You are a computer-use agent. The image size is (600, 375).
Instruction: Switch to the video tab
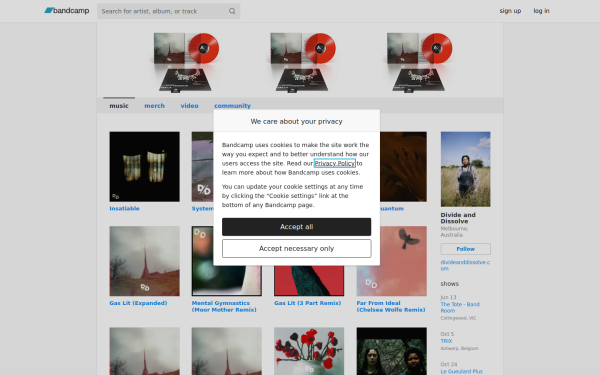189,106
